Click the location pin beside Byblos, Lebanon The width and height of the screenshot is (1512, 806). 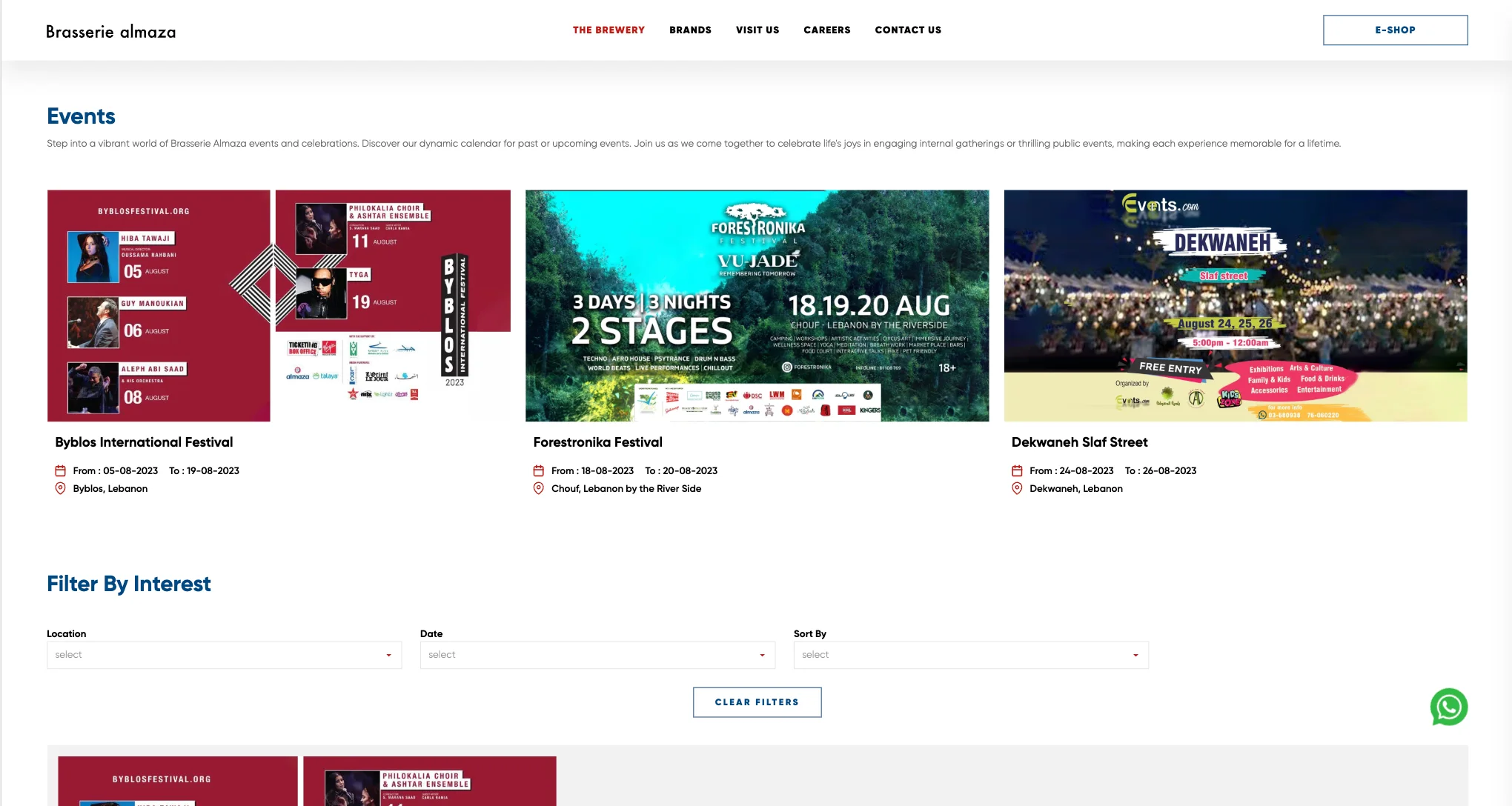pos(61,489)
